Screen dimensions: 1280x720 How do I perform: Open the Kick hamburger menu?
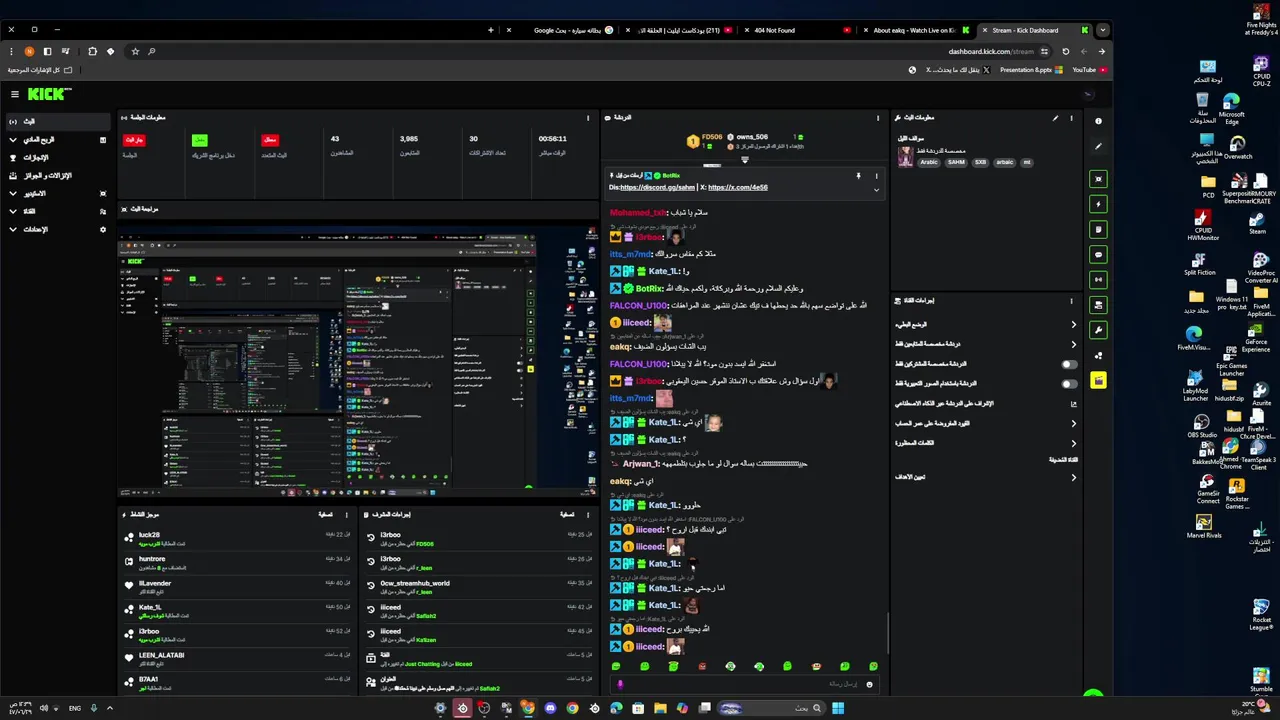click(x=15, y=94)
